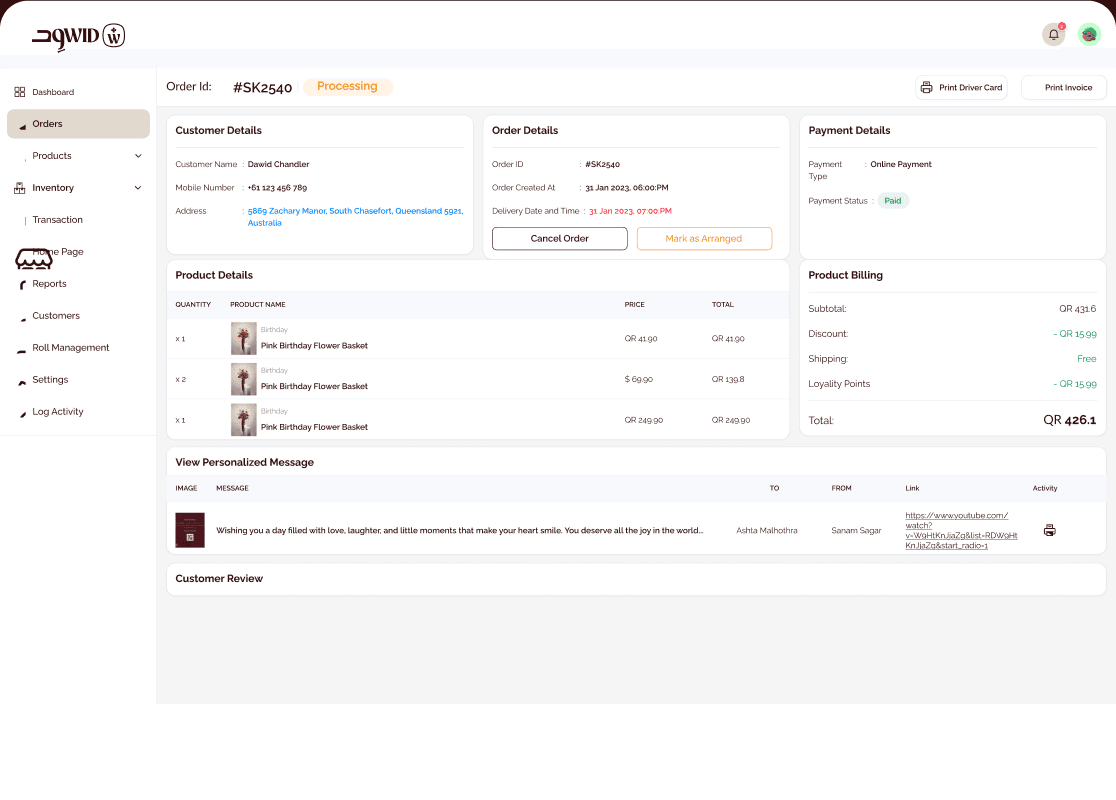Screen dimensions: 1116x800
Task: Click Online Payment type value
Action: pos(900,164)
